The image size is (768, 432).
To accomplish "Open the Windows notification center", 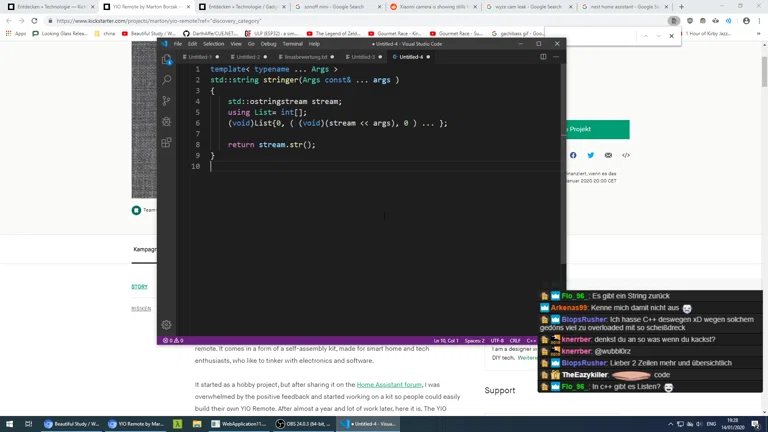I will pos(756,424).
